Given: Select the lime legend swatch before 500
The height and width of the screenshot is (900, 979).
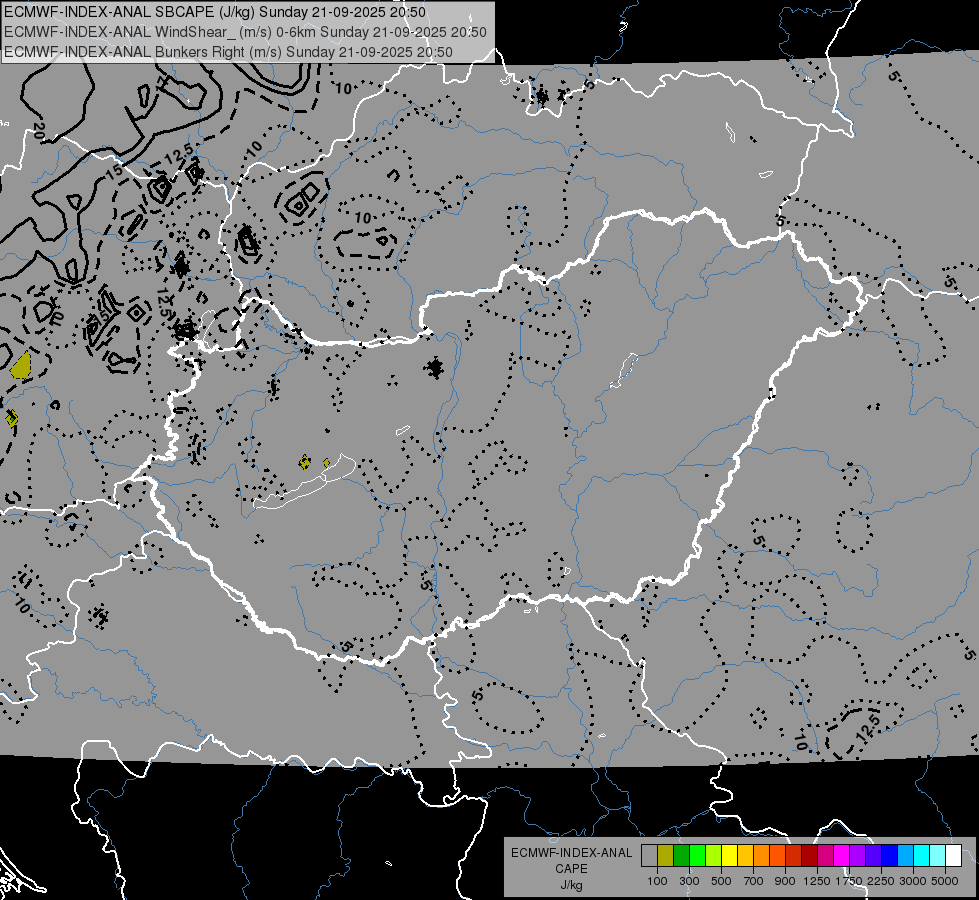Looking at the screenshot, I should point(714,856).
